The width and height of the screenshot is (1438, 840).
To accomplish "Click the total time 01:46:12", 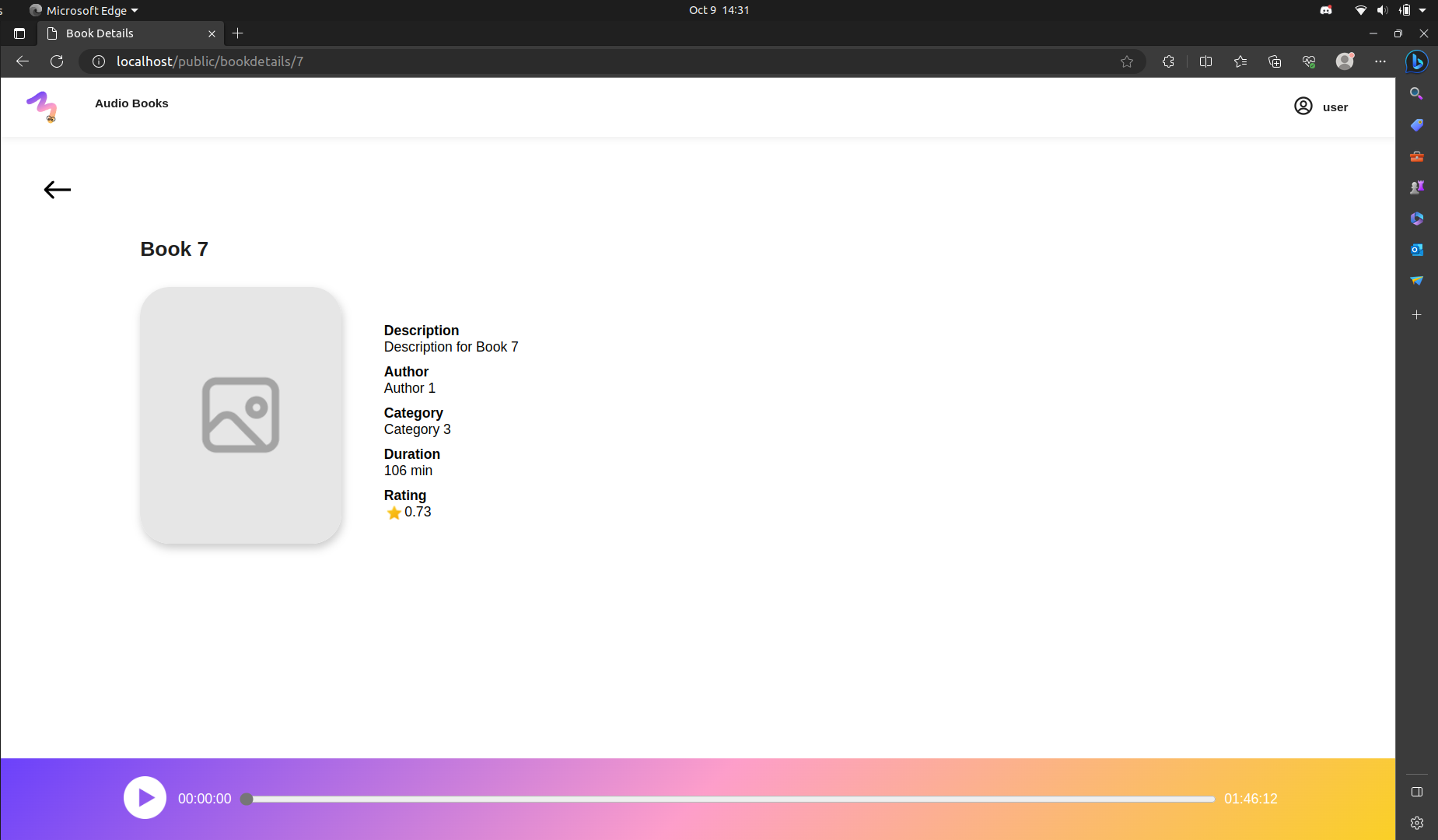I will pyautogui.click(x=1251, y=799).
